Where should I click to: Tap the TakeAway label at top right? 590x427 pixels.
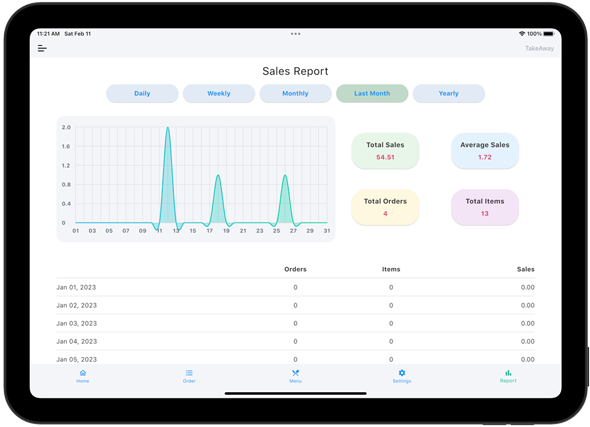[539, 48]
